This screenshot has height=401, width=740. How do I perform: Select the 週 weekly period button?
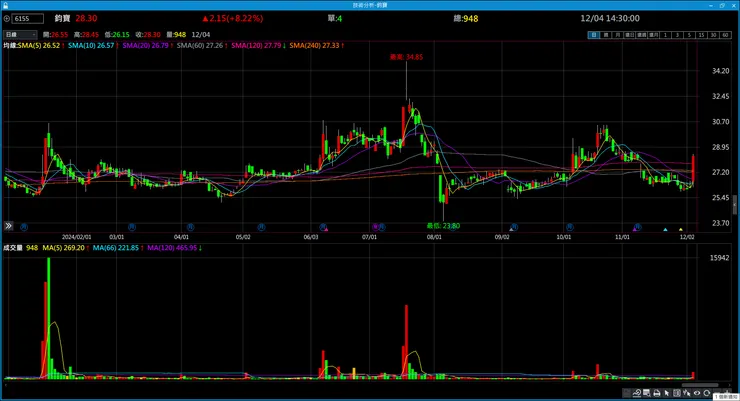tap(605, 35)
